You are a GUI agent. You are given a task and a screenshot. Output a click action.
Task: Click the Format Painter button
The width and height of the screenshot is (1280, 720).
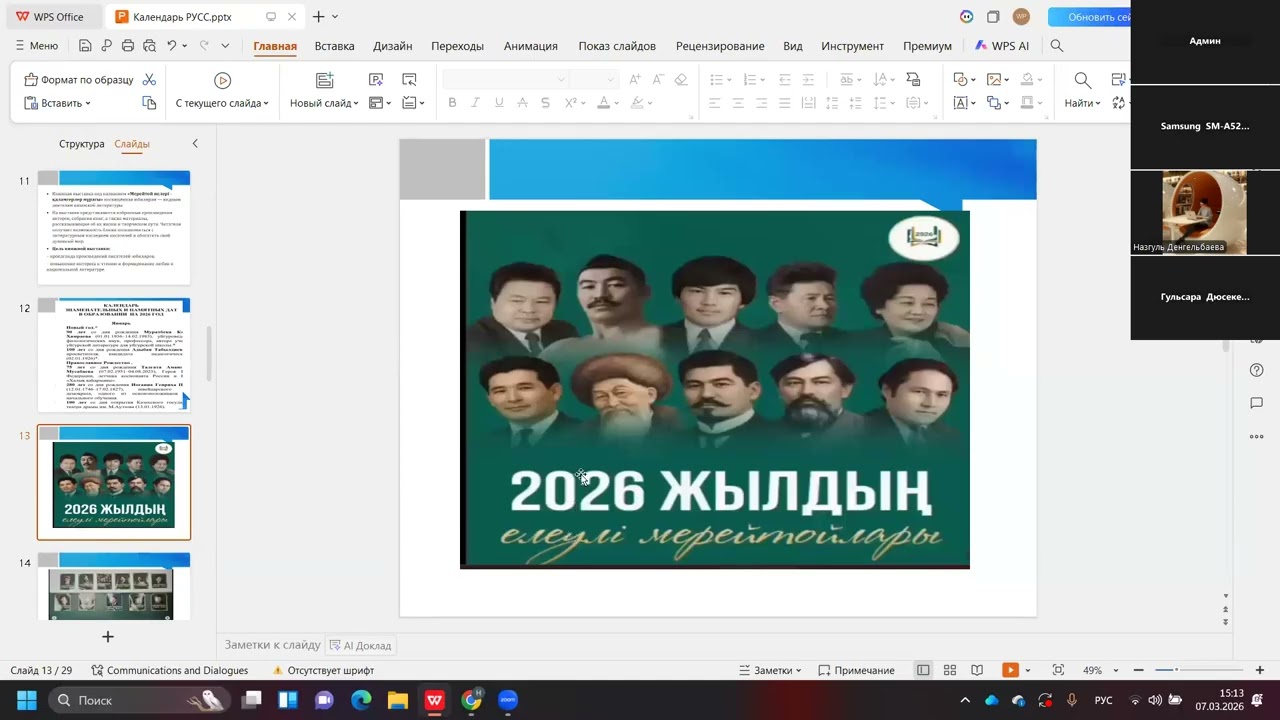click(x=78, y=80)
